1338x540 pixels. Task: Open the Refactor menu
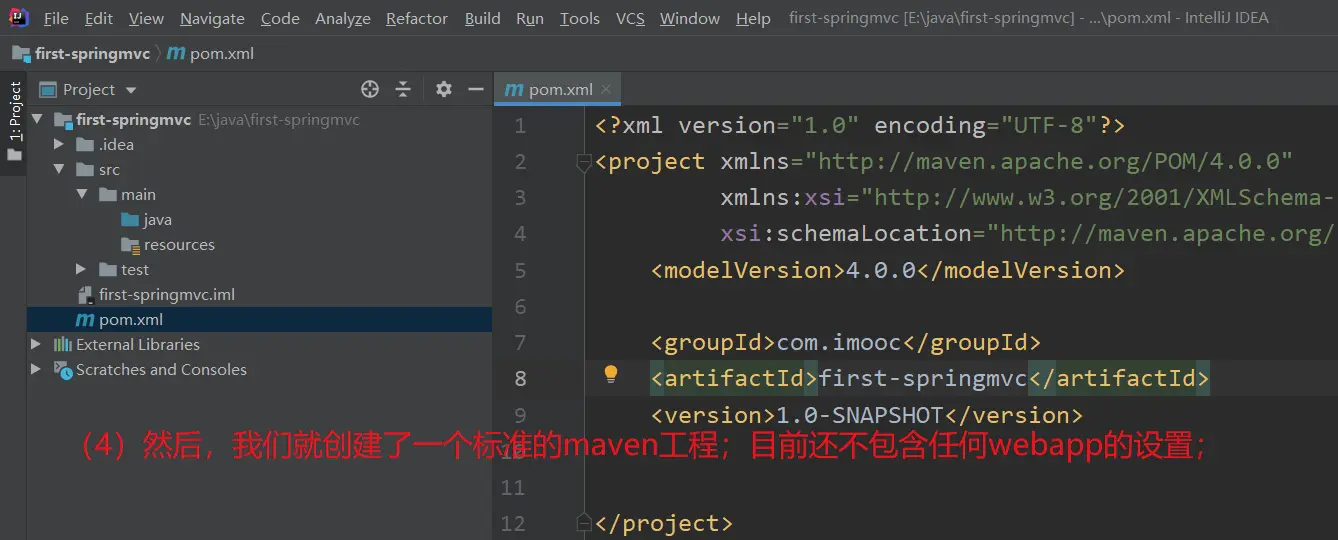click(417, 18)
